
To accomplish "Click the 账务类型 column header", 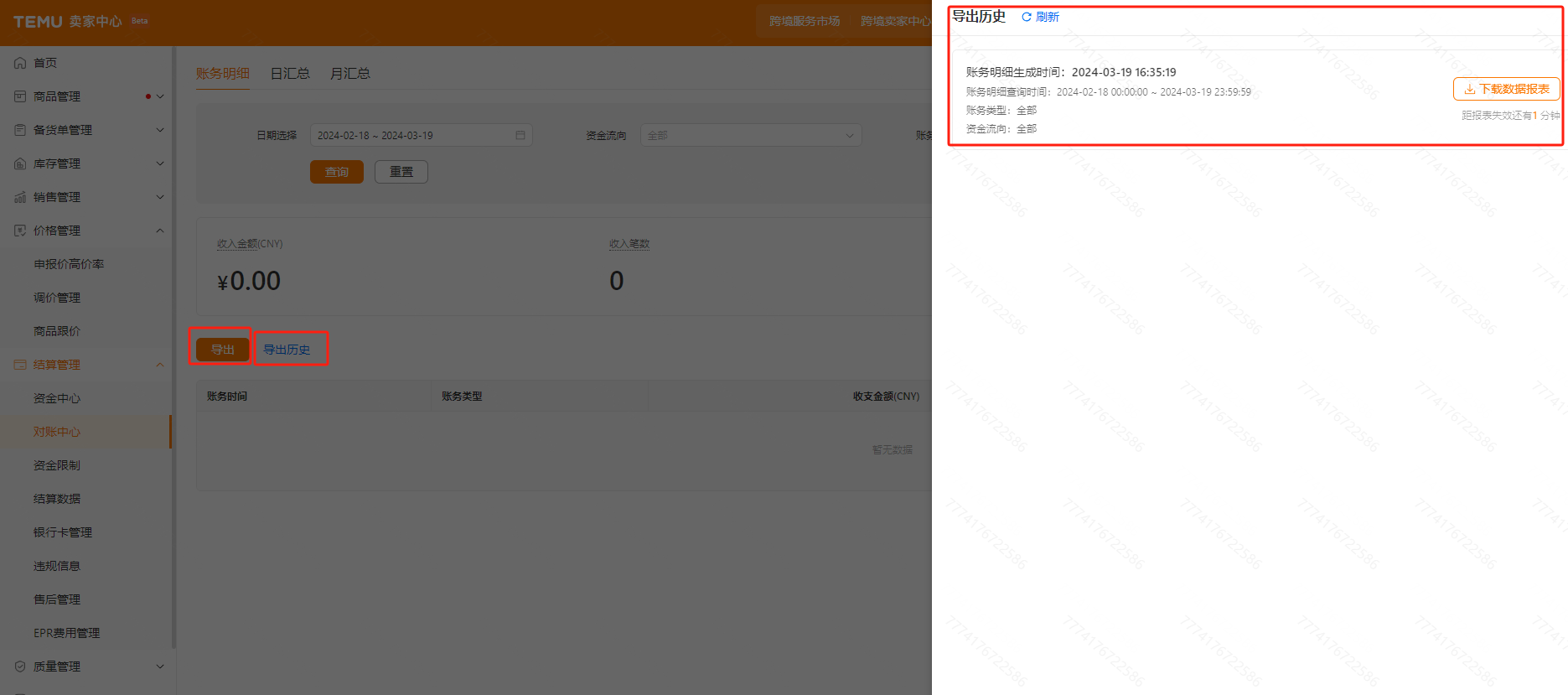I will (x=462, y=397).
